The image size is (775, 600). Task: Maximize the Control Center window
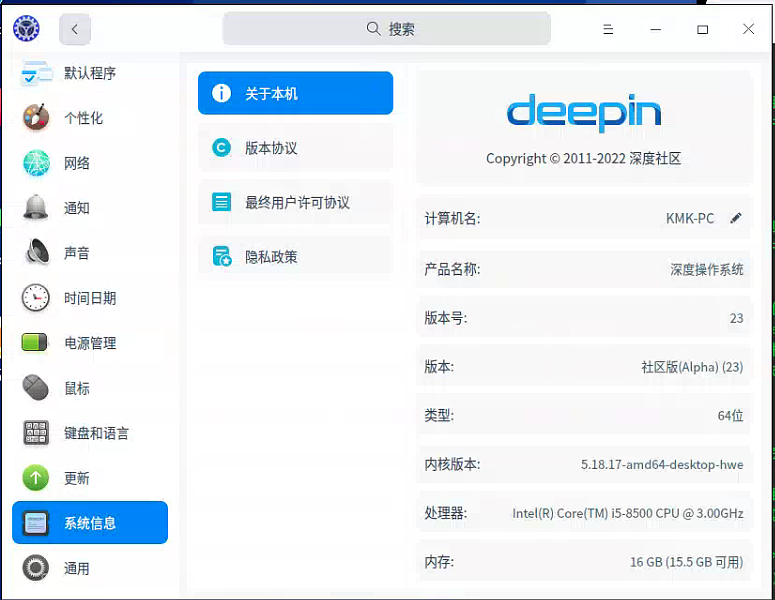tap(702, 30)
